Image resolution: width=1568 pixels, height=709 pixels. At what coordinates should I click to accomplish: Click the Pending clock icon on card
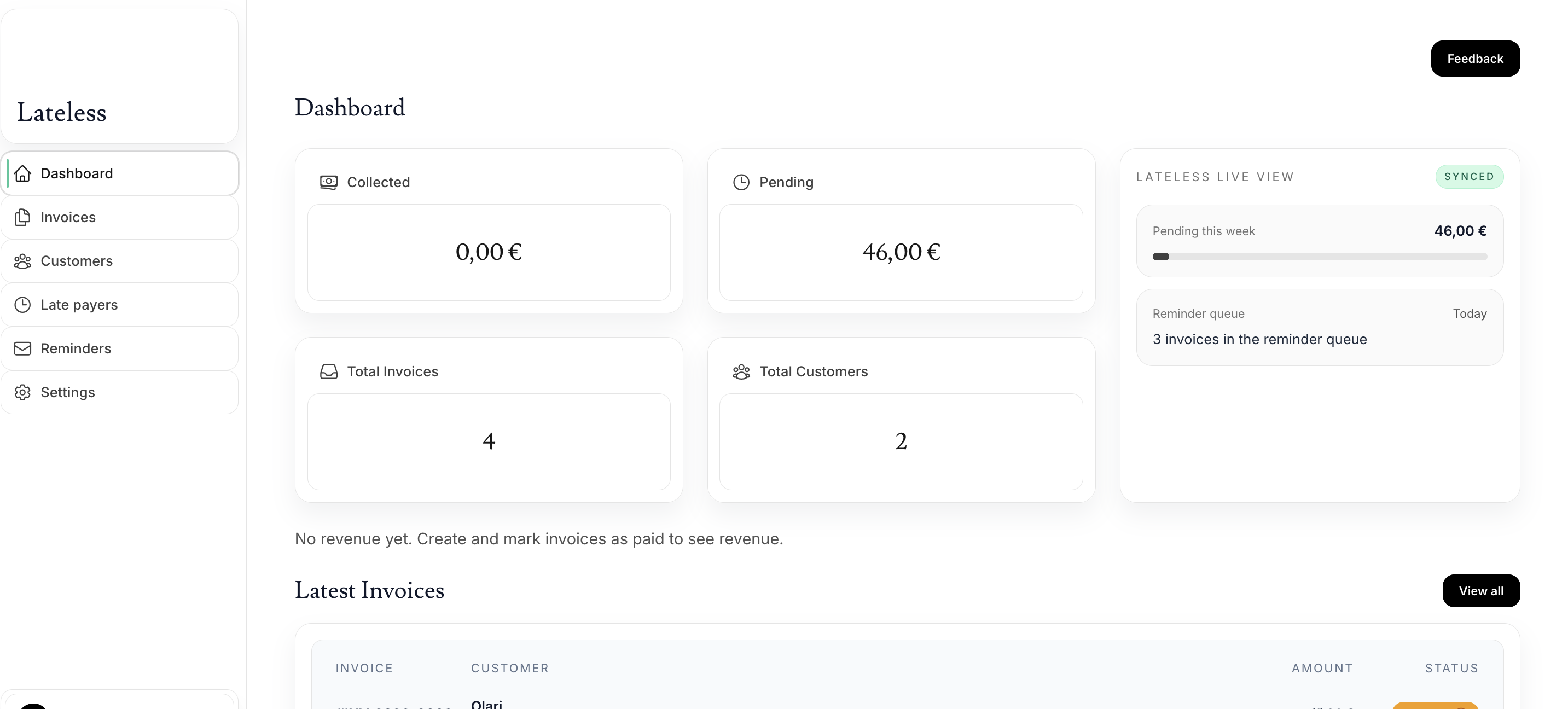[741, 183]
